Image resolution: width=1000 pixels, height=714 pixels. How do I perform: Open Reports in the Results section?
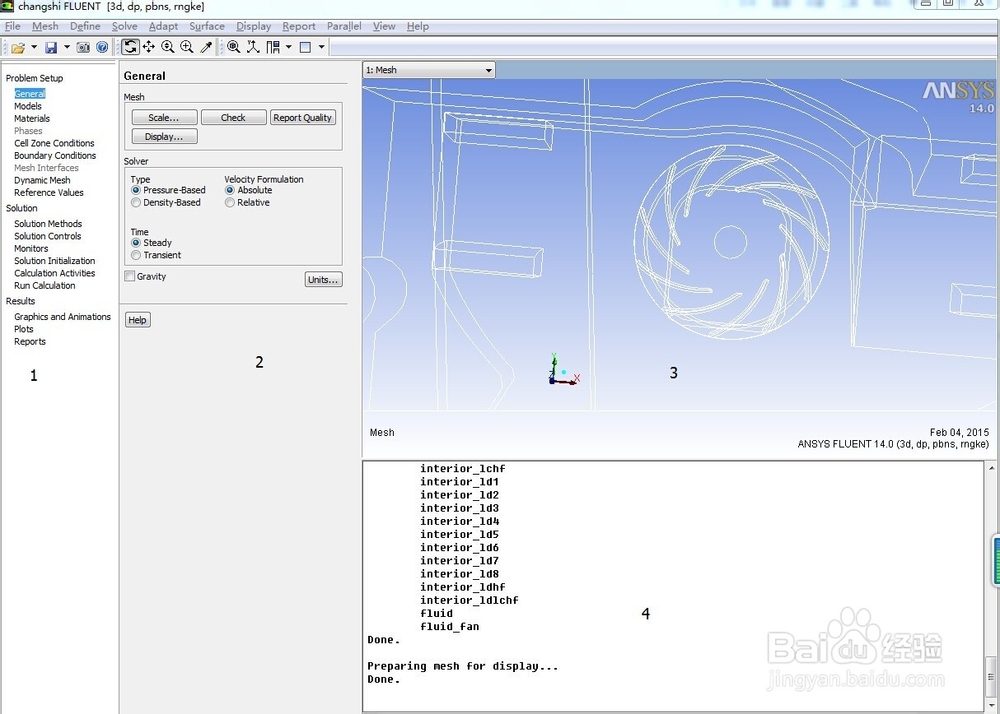[30, 342]
